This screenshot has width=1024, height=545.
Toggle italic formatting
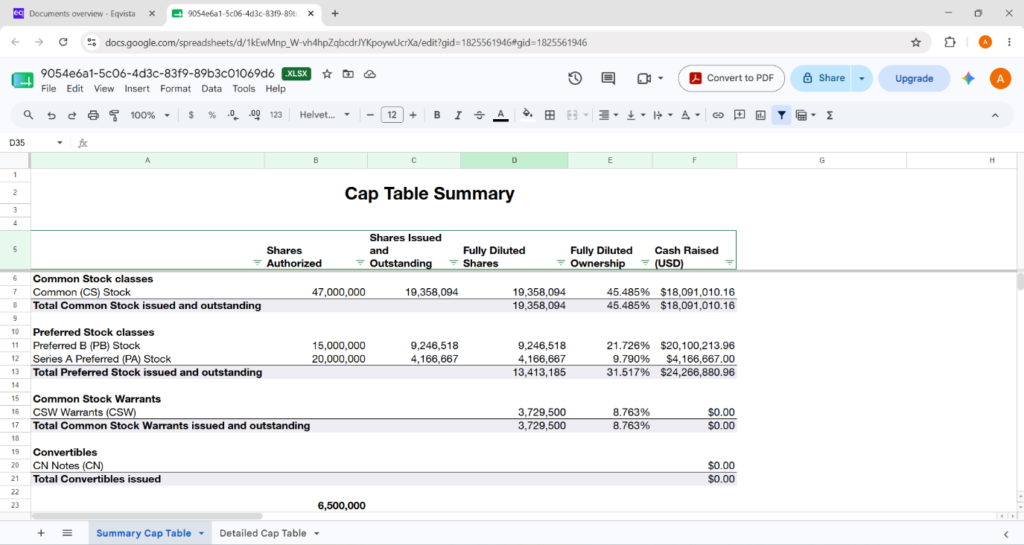(x=458, y=115)
